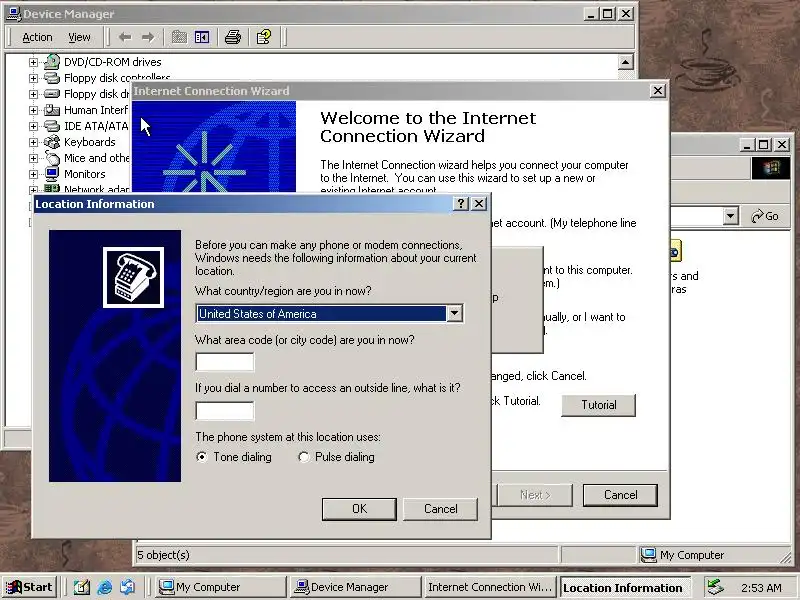The width and height of the screenshot is (800, 600).
Task: Select the Keyboards tree item label
Action: coord(90,142)
